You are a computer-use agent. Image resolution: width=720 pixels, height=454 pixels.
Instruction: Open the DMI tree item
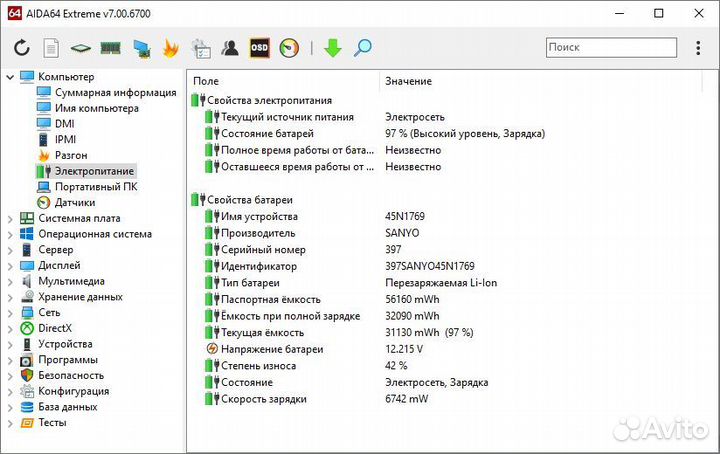[56, 124]
